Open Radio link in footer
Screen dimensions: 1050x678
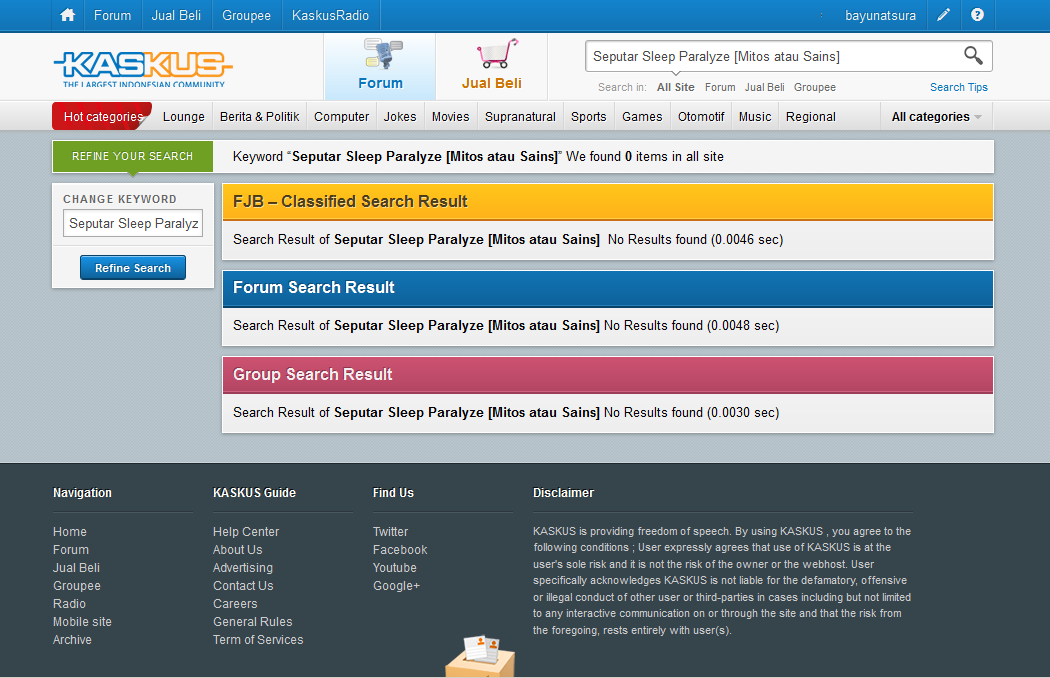(69, 604)
